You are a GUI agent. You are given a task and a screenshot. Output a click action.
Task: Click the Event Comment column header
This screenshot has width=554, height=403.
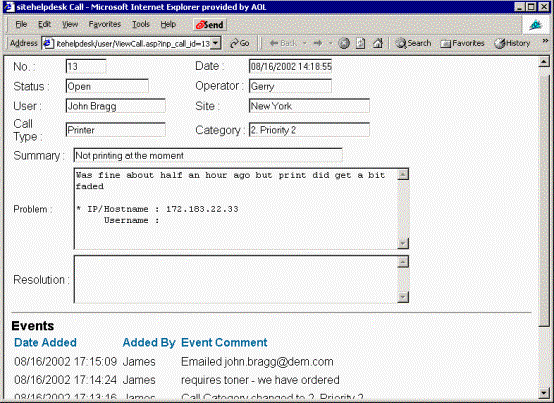point(224,342)
